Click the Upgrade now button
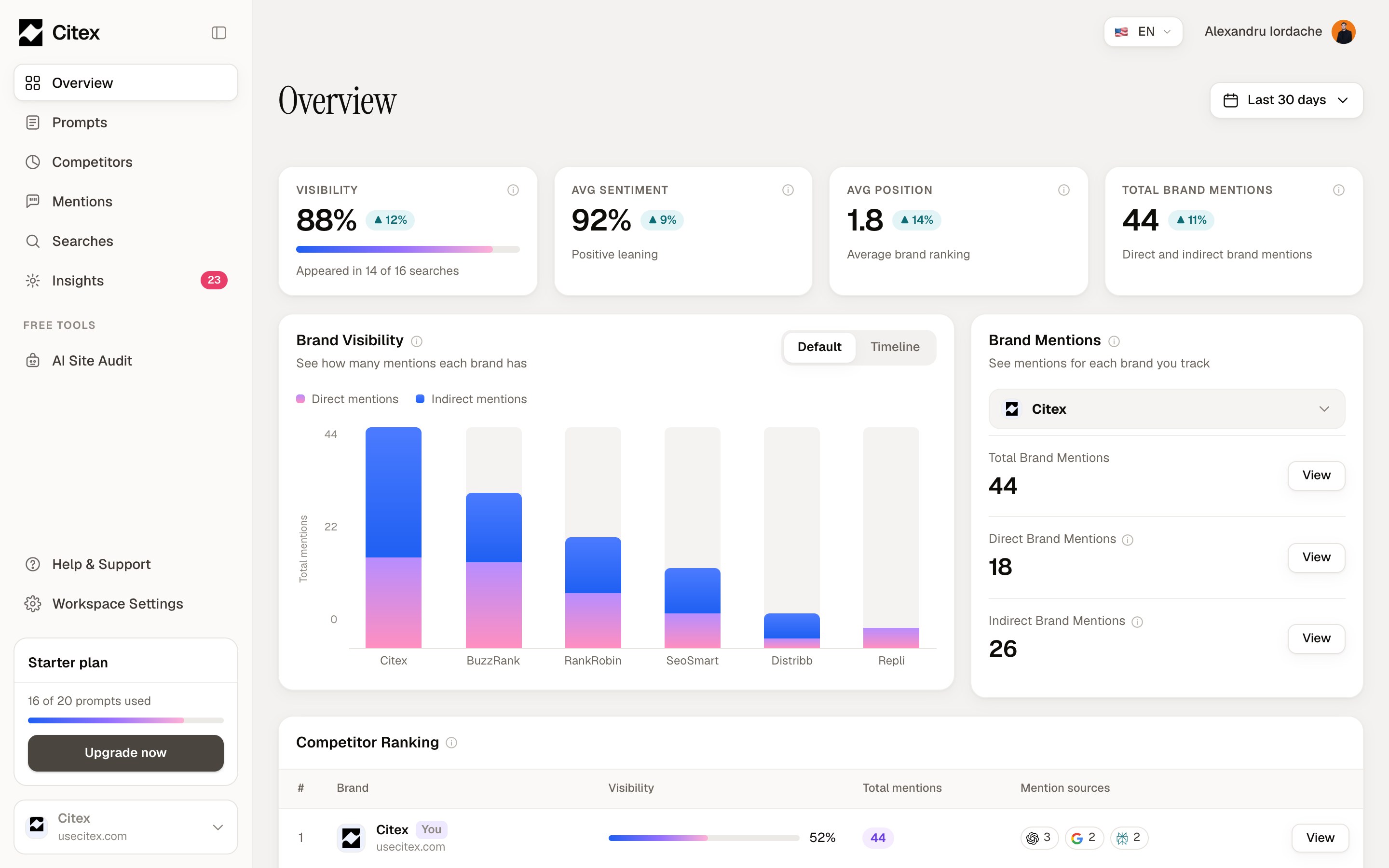Screen dimensions: 1389x868 (x=126, y=753)
